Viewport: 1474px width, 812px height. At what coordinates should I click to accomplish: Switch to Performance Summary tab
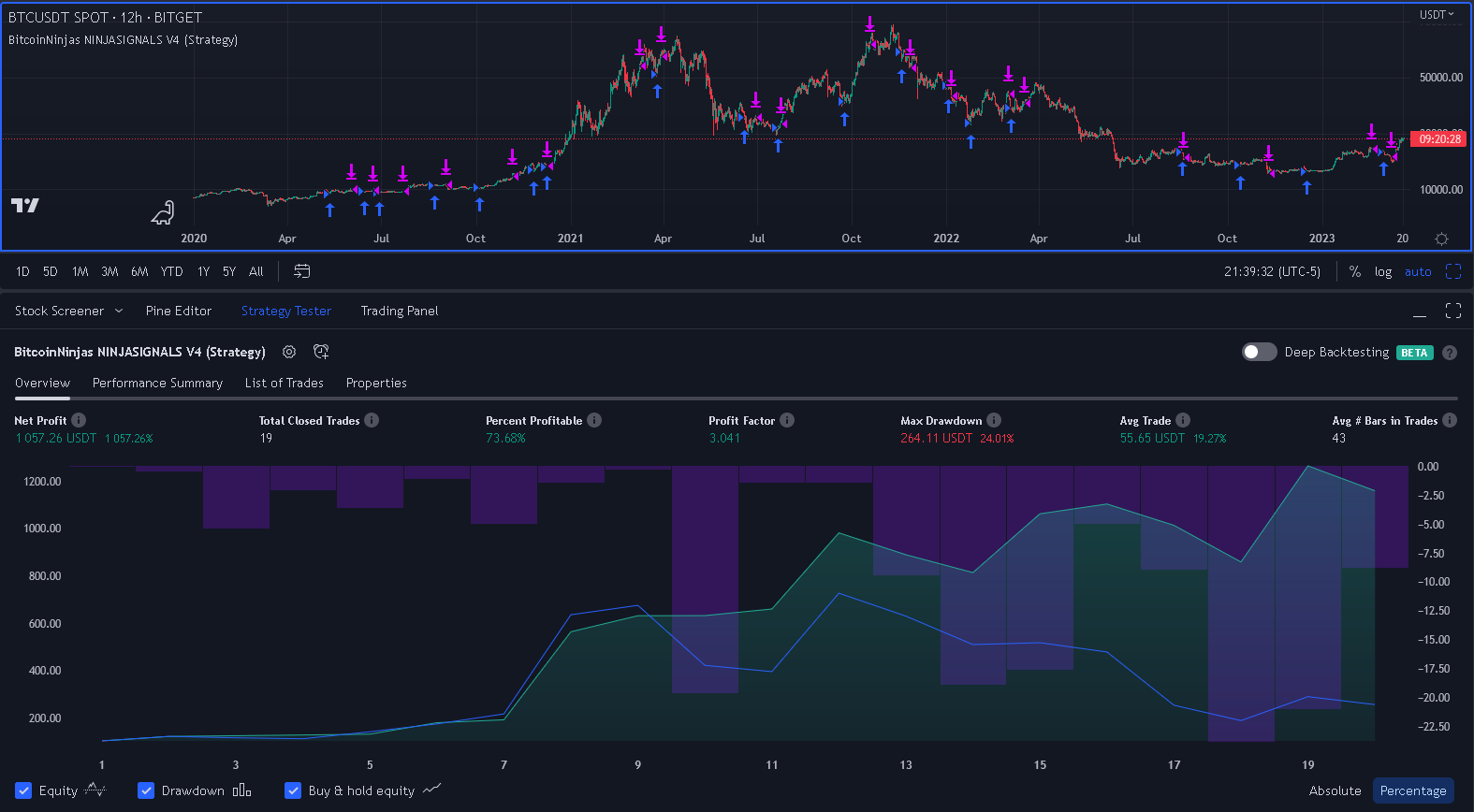(157, 383)
